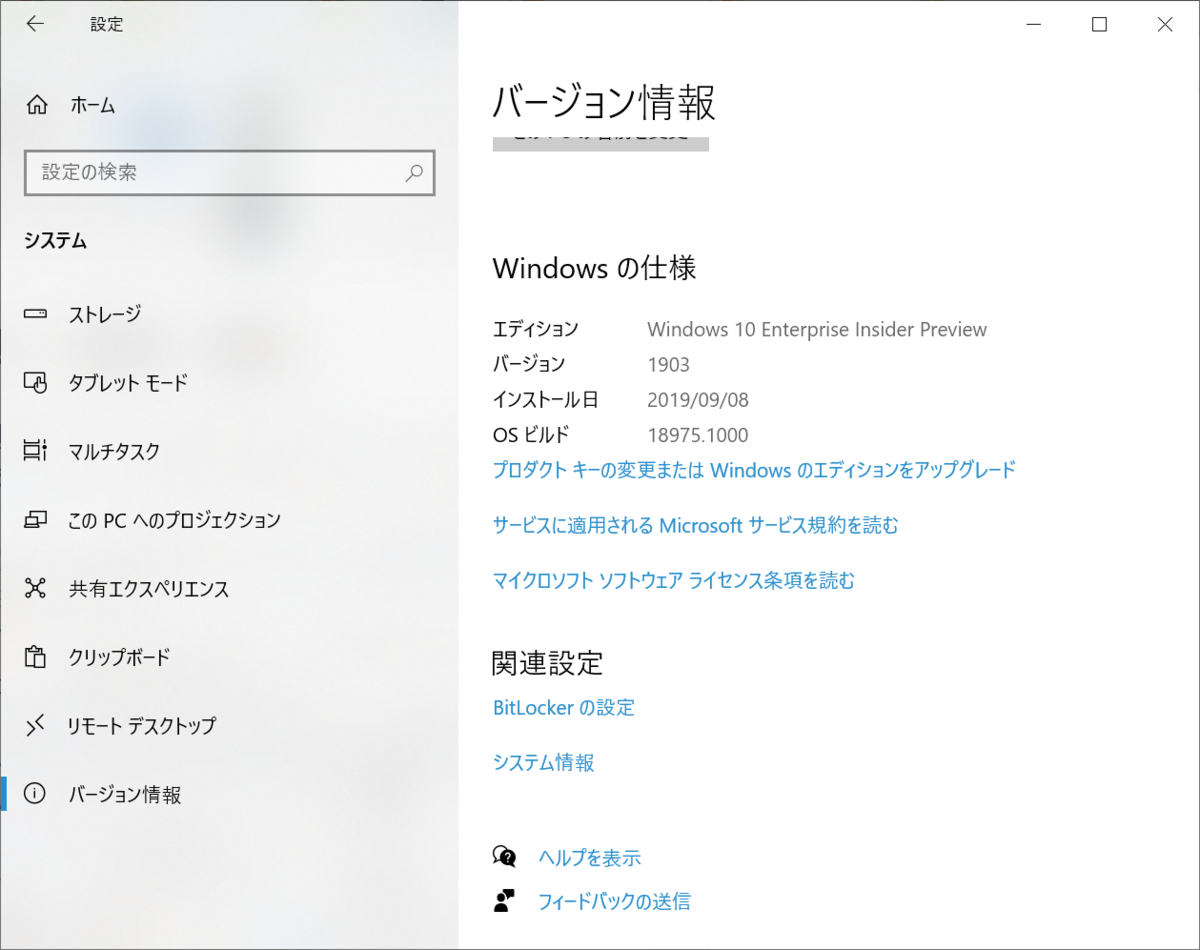Close the Settings window
The image size is (1200, 950).
point(1165,25)
